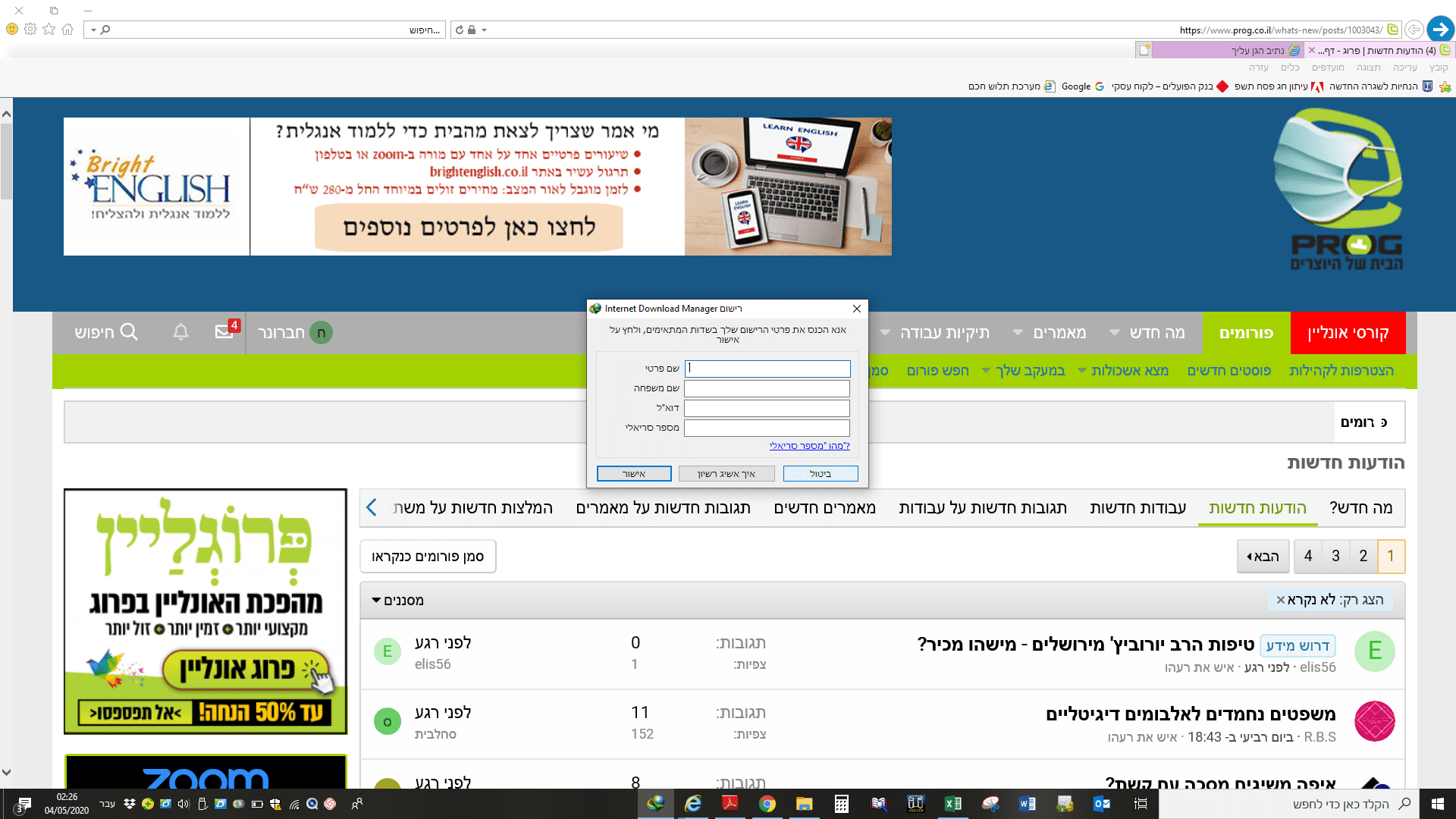The height and width of the screenshot is (819, 1456).
Task: Open the Excel icon in taskbar
Action: click(952, 804)
